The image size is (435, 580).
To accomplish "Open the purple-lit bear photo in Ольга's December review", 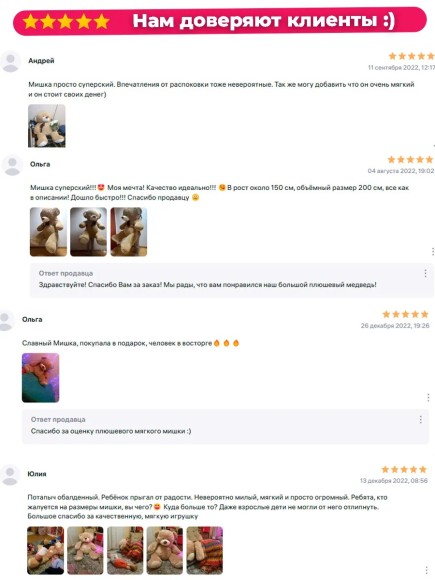I will (x=40, y=378).
